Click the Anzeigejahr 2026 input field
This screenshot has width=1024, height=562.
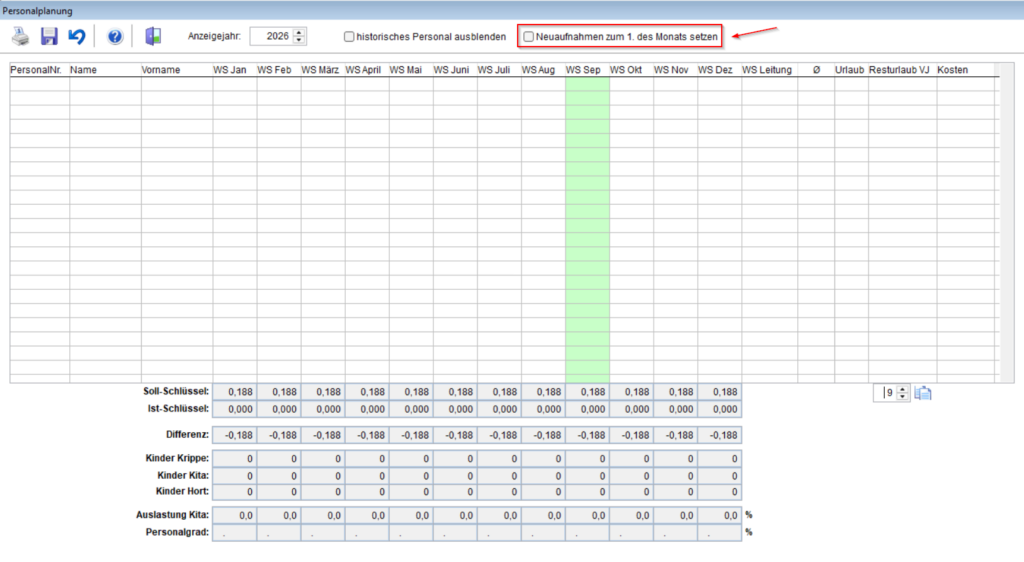tap(272, 37)
